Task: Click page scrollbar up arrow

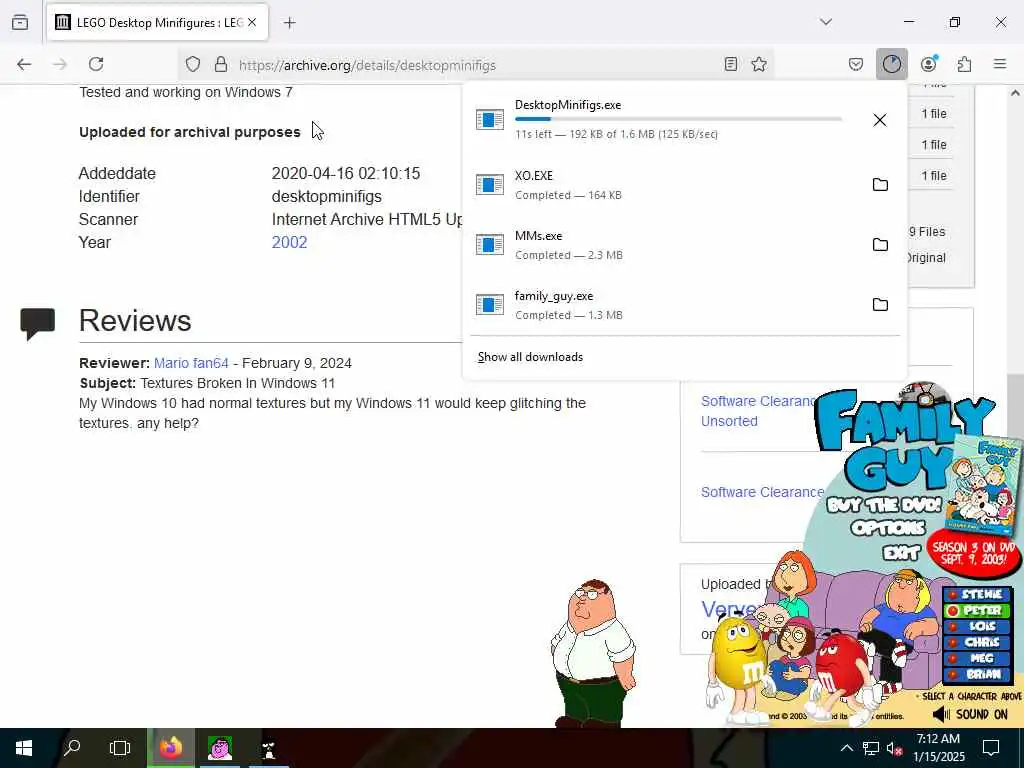Action: 1016,93
